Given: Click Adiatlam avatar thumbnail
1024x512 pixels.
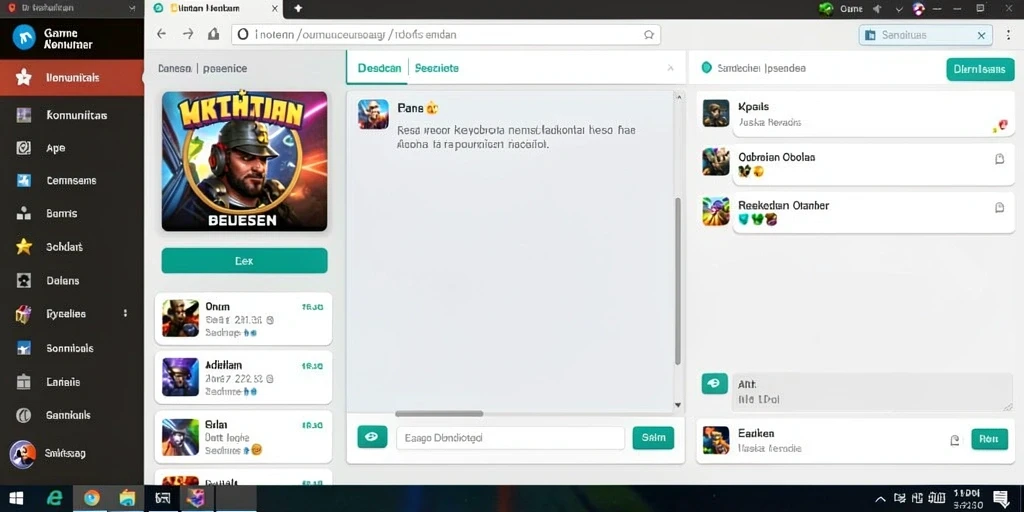Looking at the screenshot, I should (180, 377).
